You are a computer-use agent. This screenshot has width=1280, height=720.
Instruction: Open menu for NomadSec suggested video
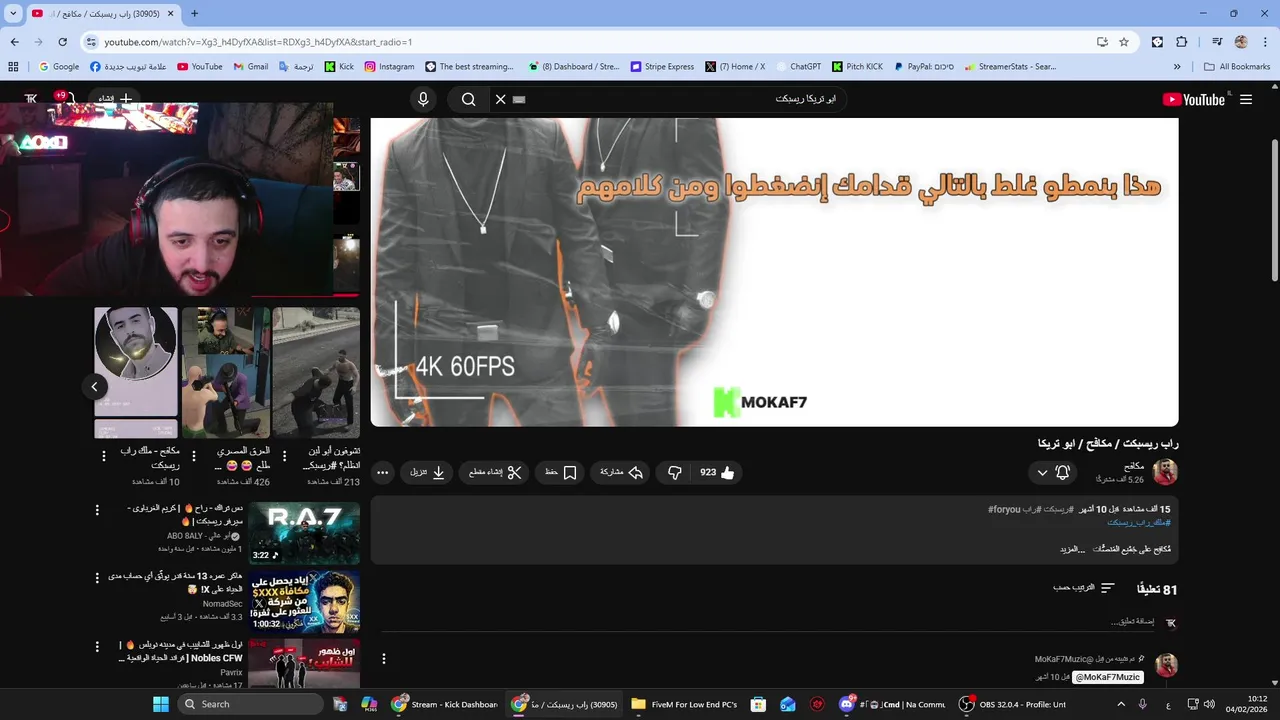pyautogui.click(x=97, y=578)
